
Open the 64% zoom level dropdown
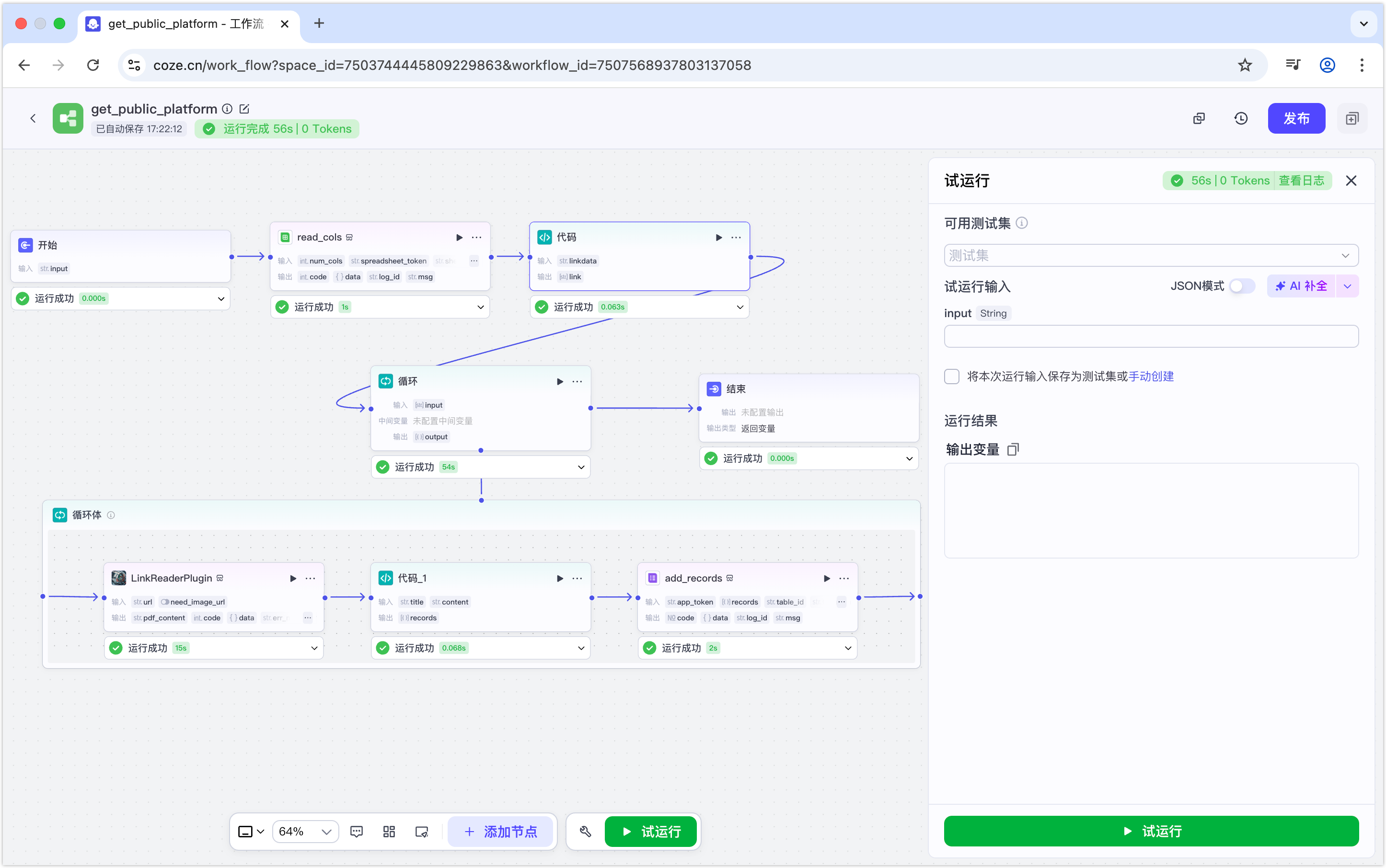tap(305, 831)
